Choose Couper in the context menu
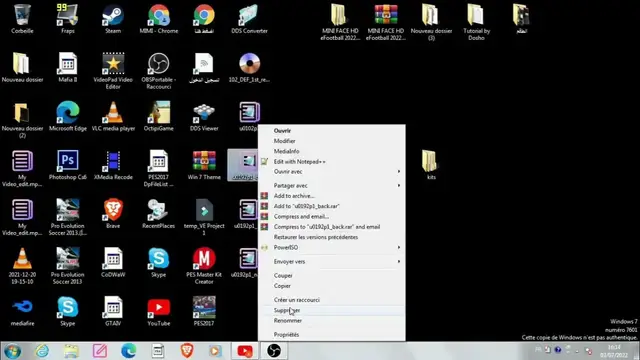This screenshot has height=360, width=640. [x=283, y=276]
